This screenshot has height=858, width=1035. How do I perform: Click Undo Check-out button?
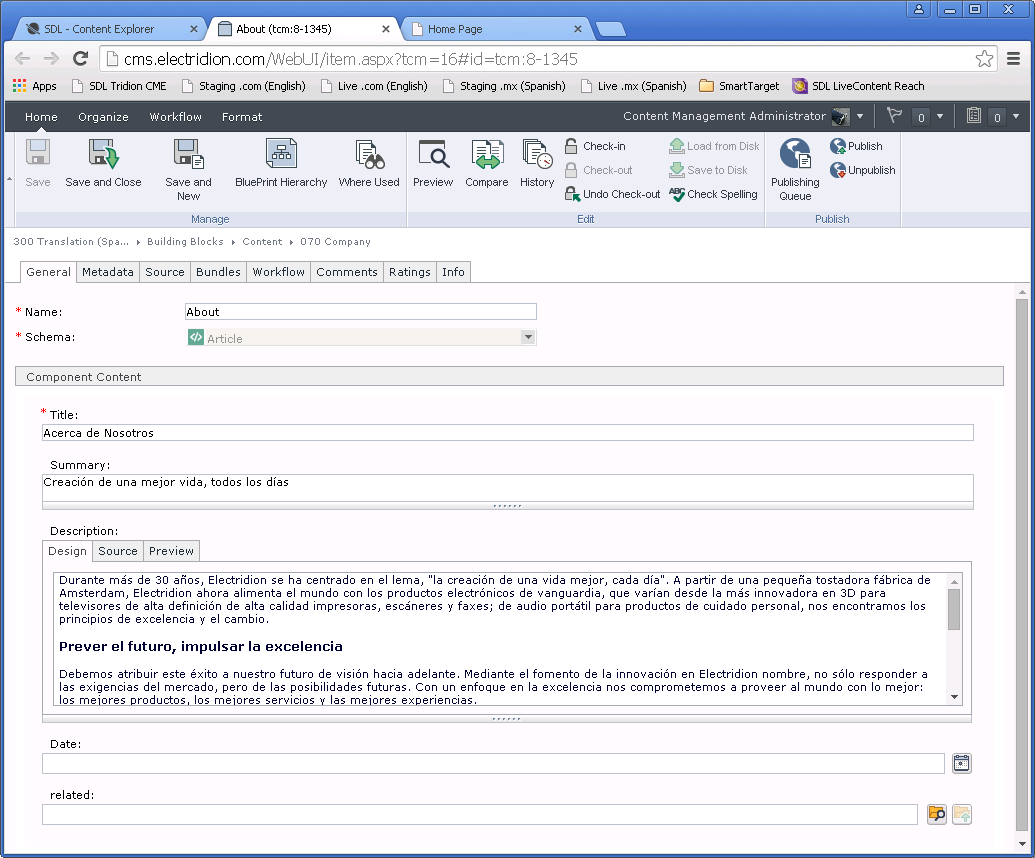tap(612, 194)
